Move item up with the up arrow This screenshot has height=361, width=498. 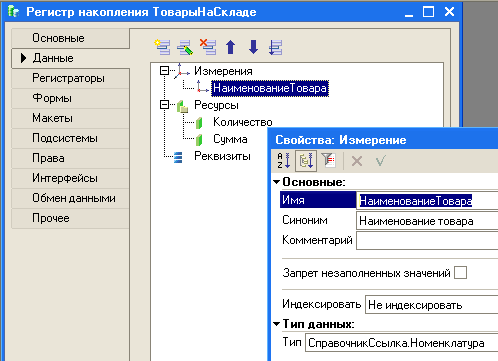coord(231,47)
